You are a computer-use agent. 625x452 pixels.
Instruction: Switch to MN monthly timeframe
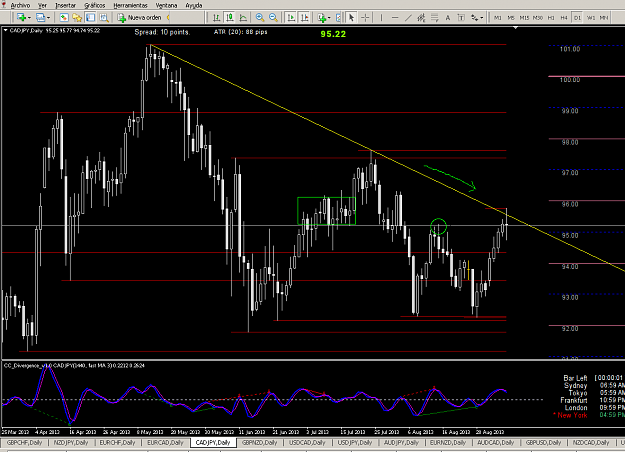coord(604,18)
